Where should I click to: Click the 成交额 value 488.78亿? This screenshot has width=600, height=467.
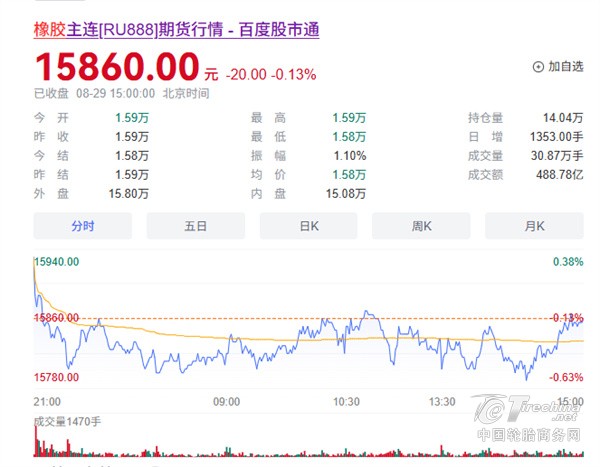click(559, 175)
